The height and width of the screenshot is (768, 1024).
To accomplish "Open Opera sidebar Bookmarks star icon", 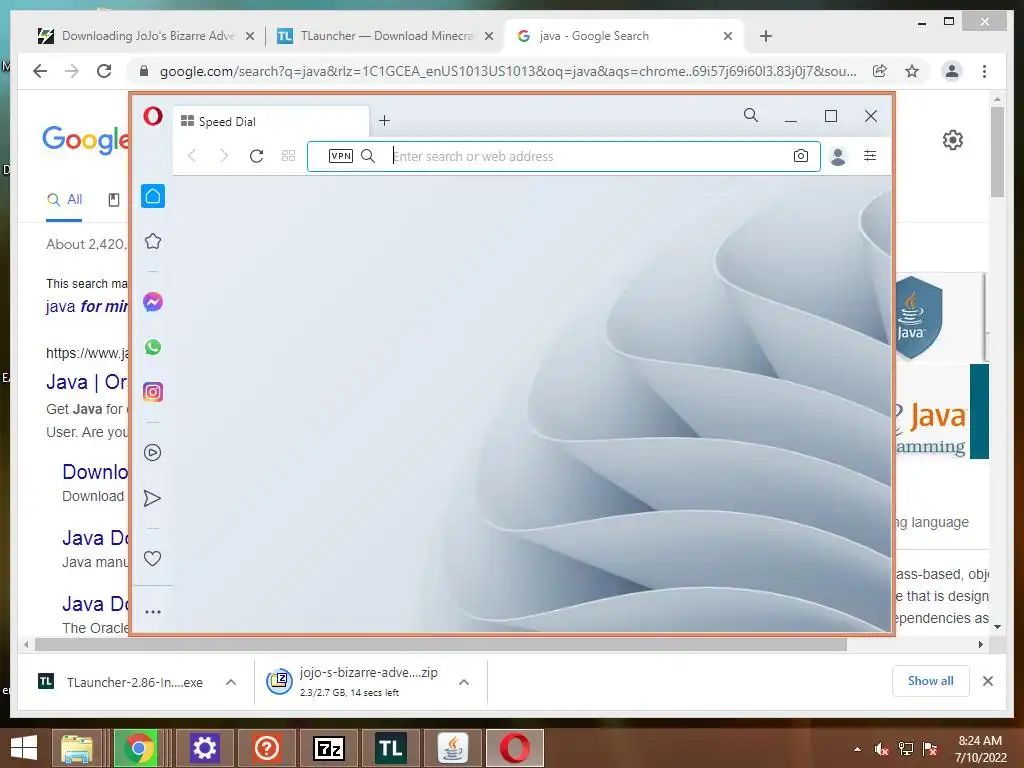I will (x=153, y=242).
